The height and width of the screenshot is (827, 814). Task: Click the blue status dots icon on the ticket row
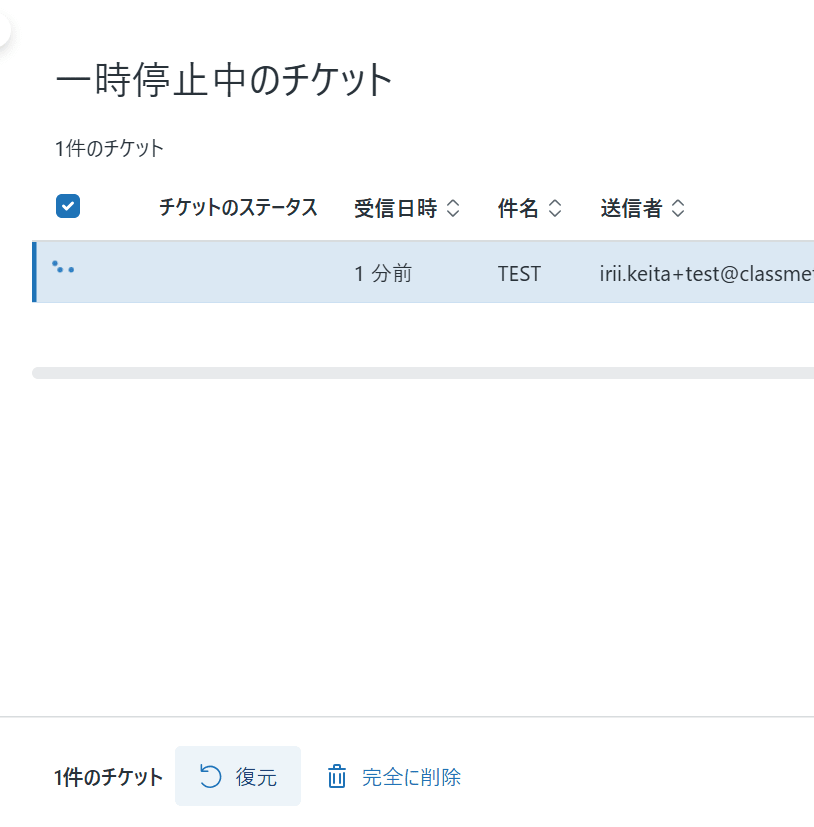pos(64,267)
